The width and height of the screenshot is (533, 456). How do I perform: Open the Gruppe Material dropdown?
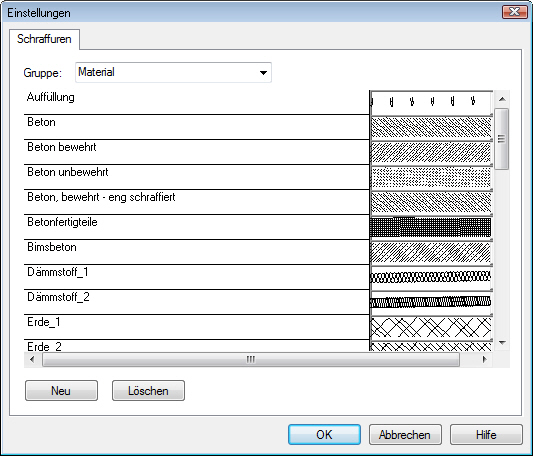tap(173, 72)
